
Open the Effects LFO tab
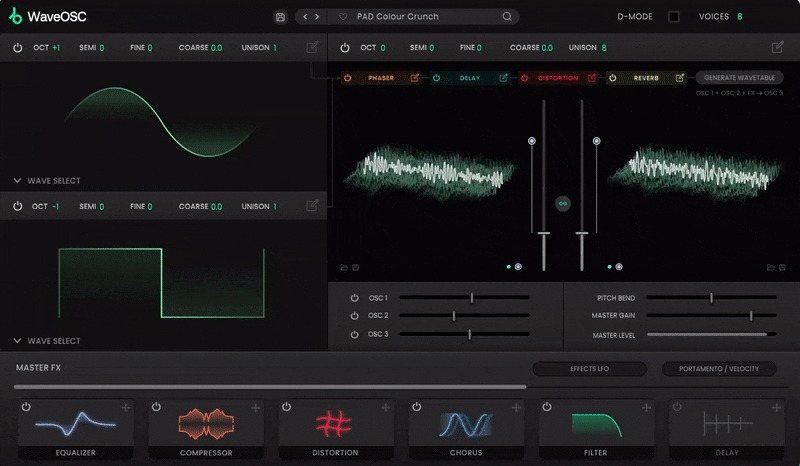(589, 369)
